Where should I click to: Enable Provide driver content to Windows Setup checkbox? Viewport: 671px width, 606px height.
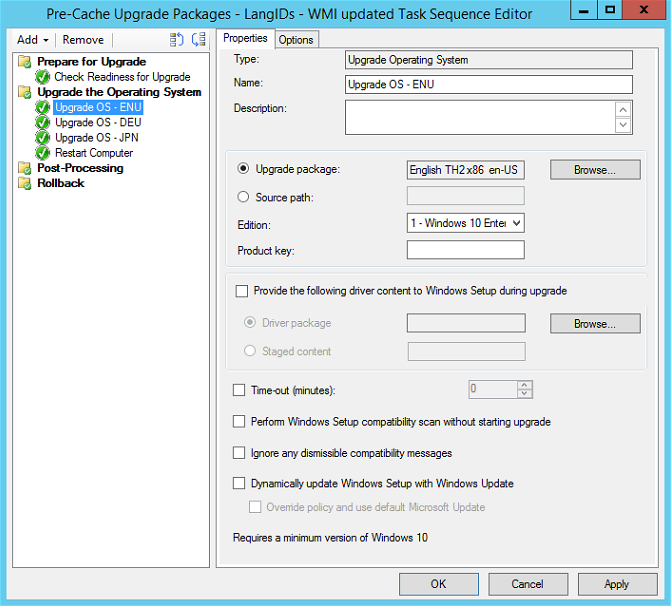tap(242, 291)
